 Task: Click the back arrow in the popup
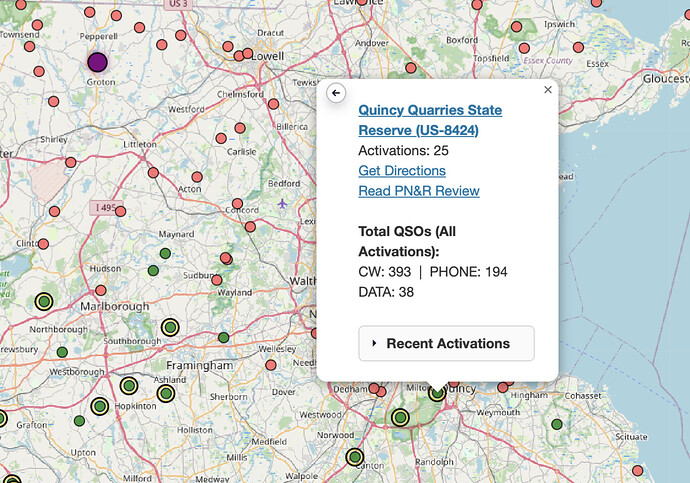point(336,92)
